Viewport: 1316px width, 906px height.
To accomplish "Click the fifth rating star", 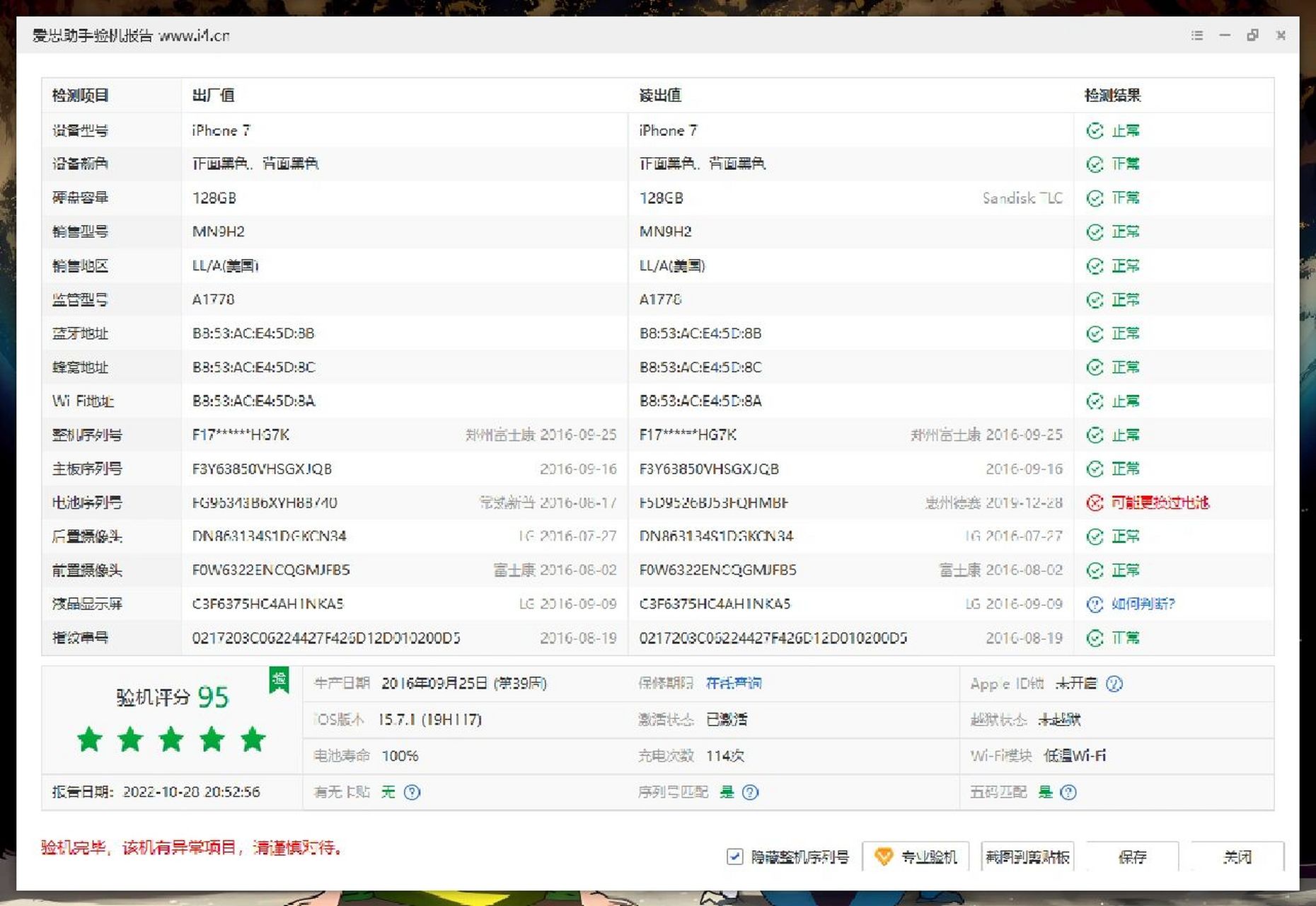I will 253,740.
